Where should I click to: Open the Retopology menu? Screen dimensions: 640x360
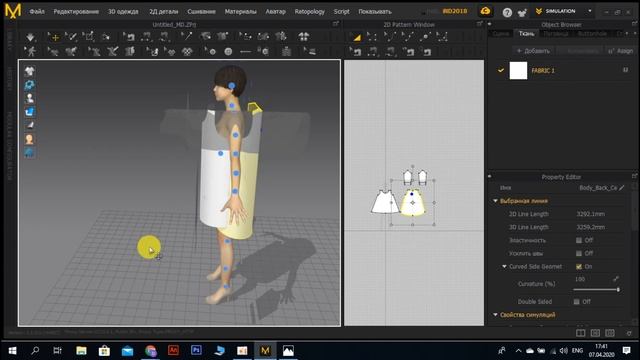(x=309, y=11)
